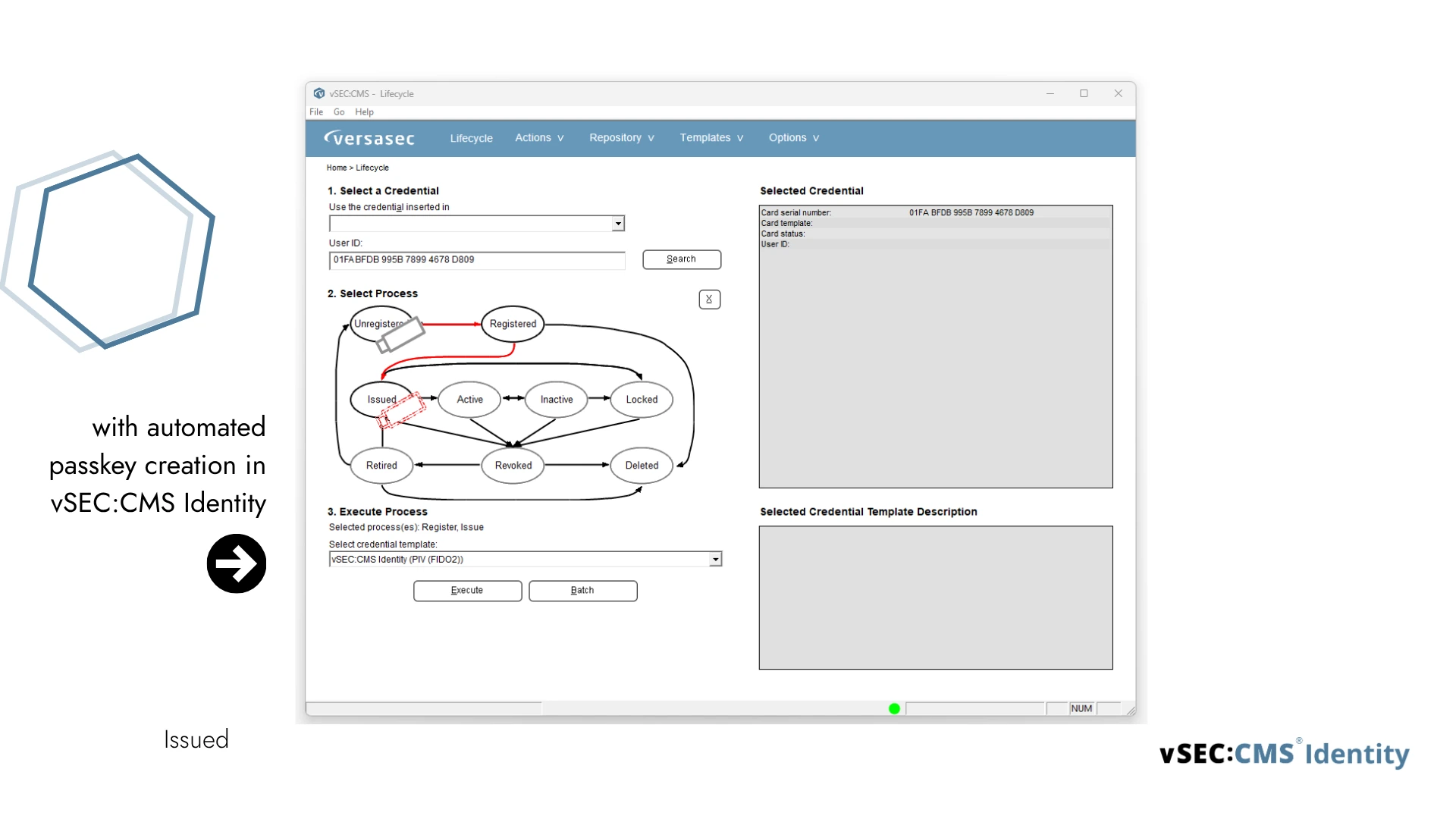The height and width of the screenshot is (819, 1456).
Task: Select the Registered state node
Action: pos(513,324)
